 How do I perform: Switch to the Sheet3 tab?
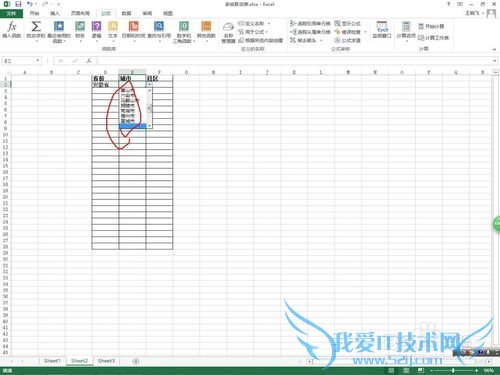point(106,361)
